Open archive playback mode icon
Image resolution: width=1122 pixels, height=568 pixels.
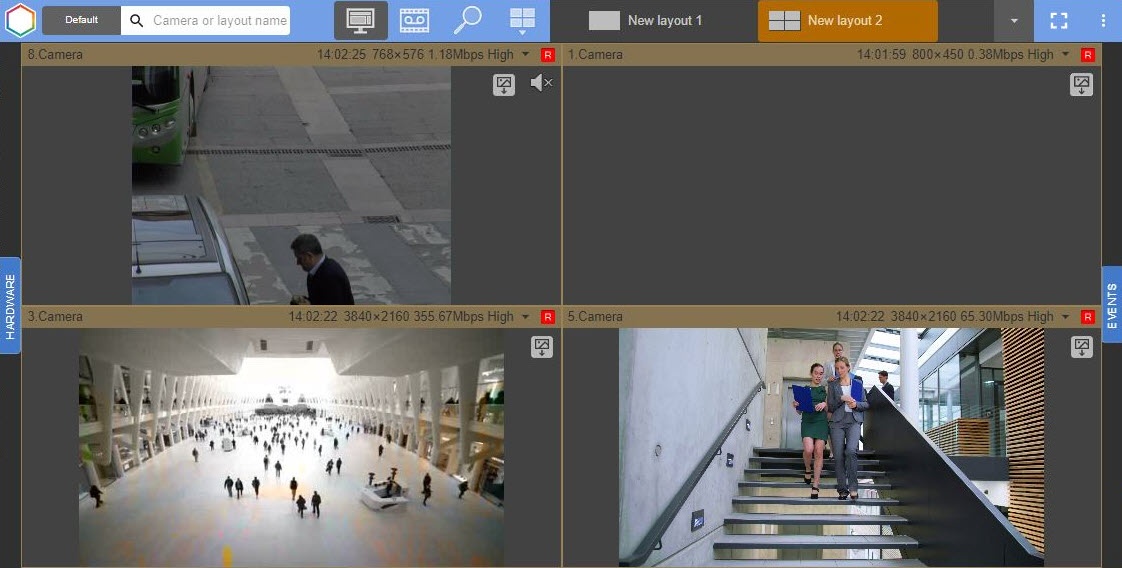414,20
